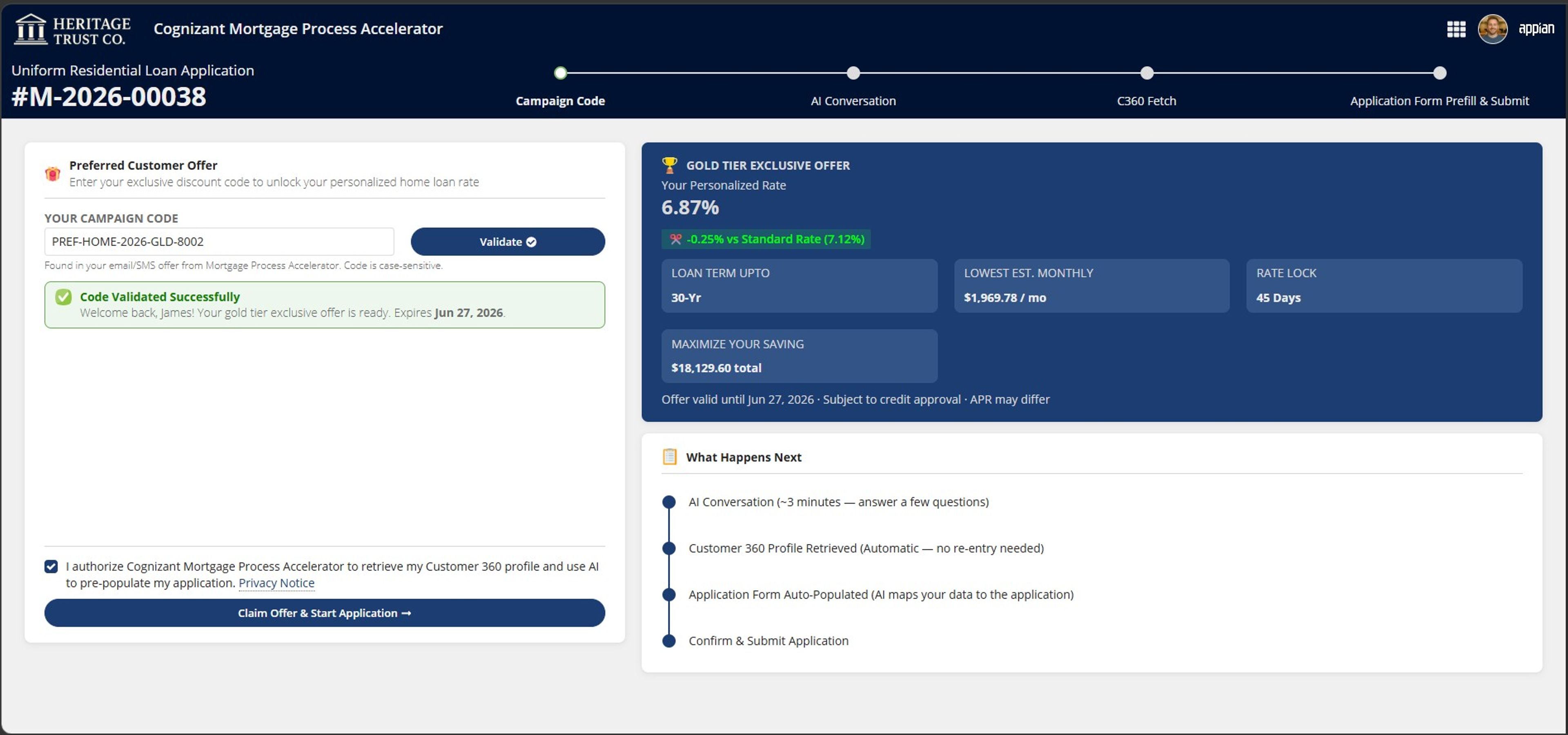The image size is (1568, 735).
Task: Click the Validate button
Action: [508, 242]
